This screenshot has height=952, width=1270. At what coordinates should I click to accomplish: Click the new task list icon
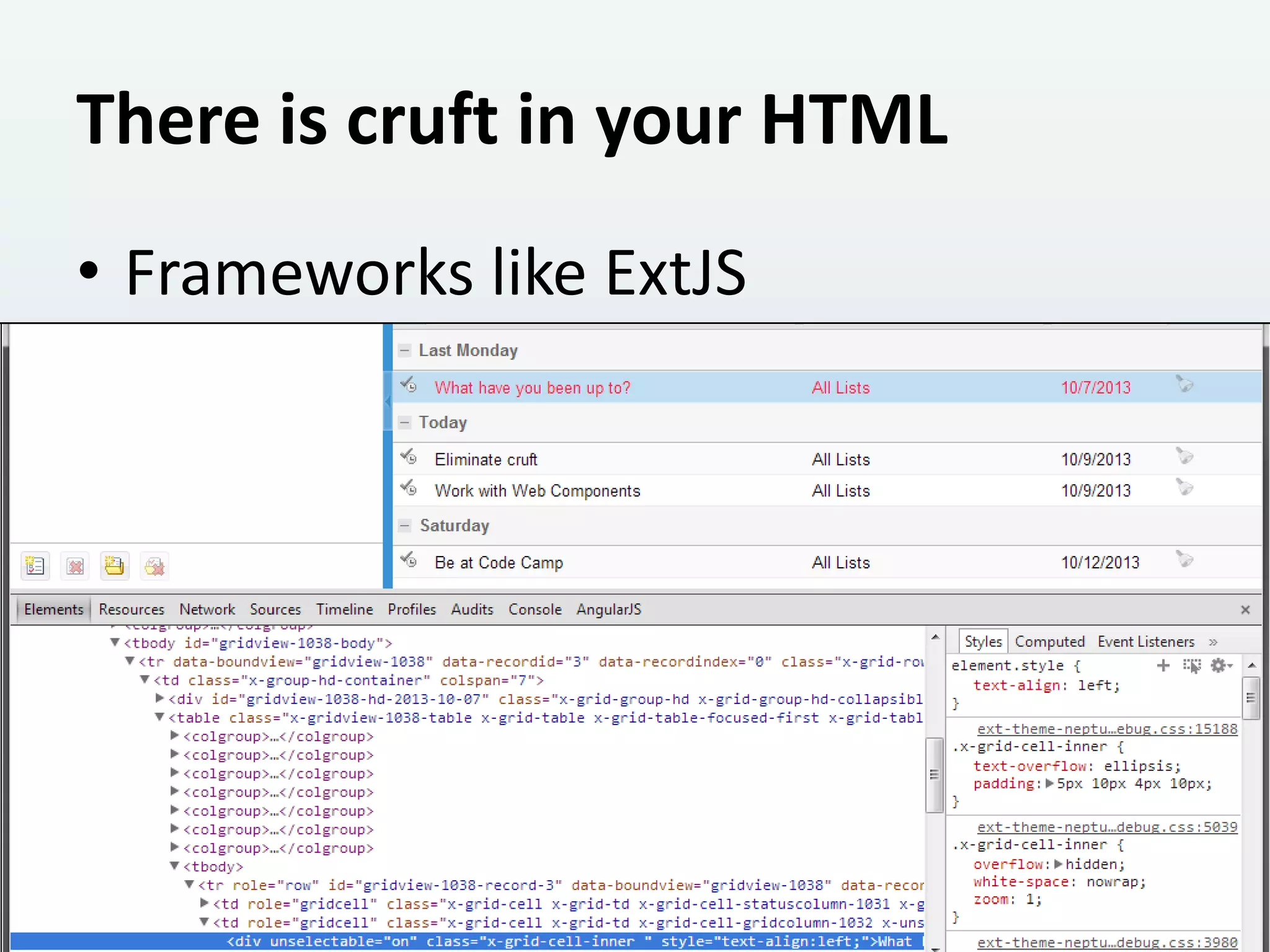(x=35, y=566)
